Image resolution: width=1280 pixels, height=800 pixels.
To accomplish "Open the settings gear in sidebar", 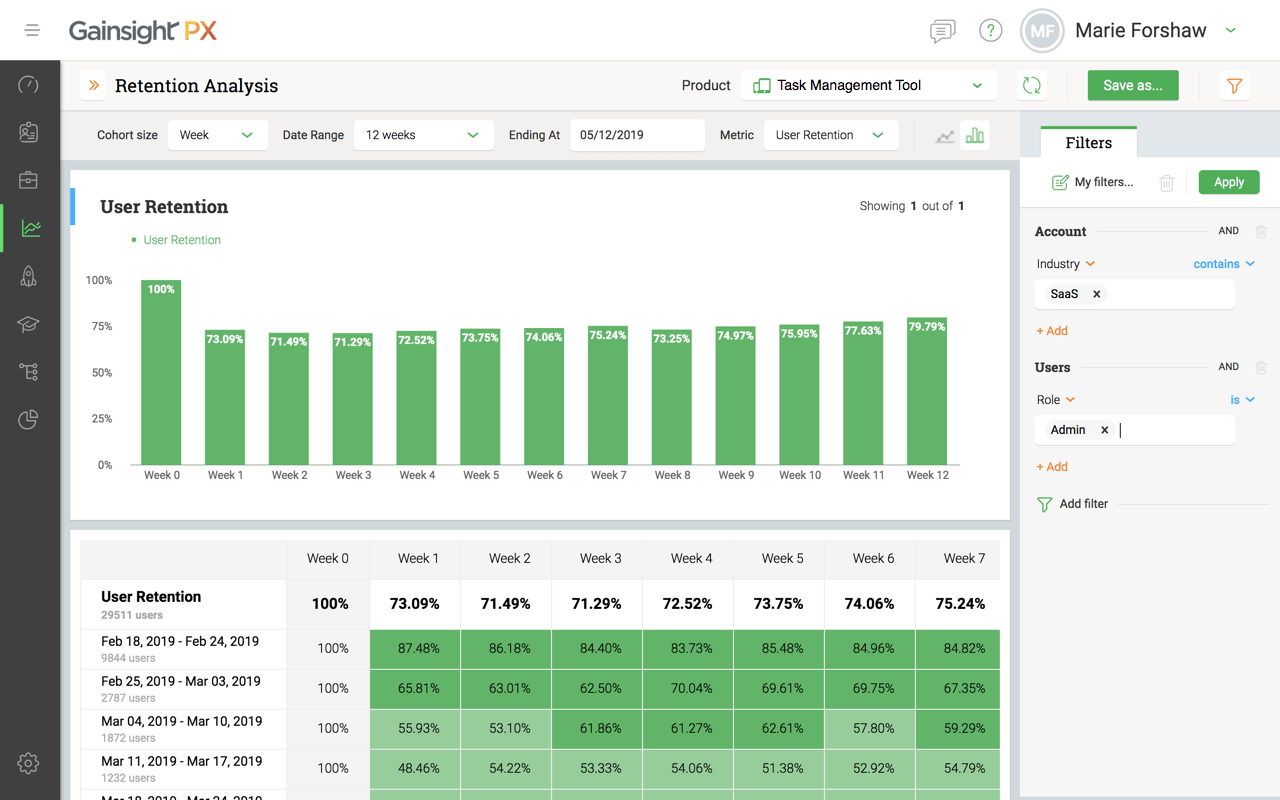I will point(28,763).
